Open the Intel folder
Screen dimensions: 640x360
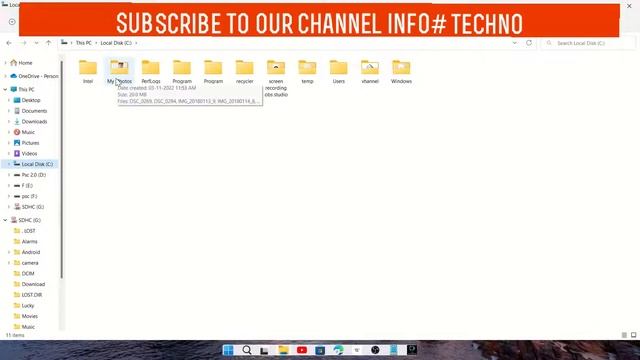[88, 72]
